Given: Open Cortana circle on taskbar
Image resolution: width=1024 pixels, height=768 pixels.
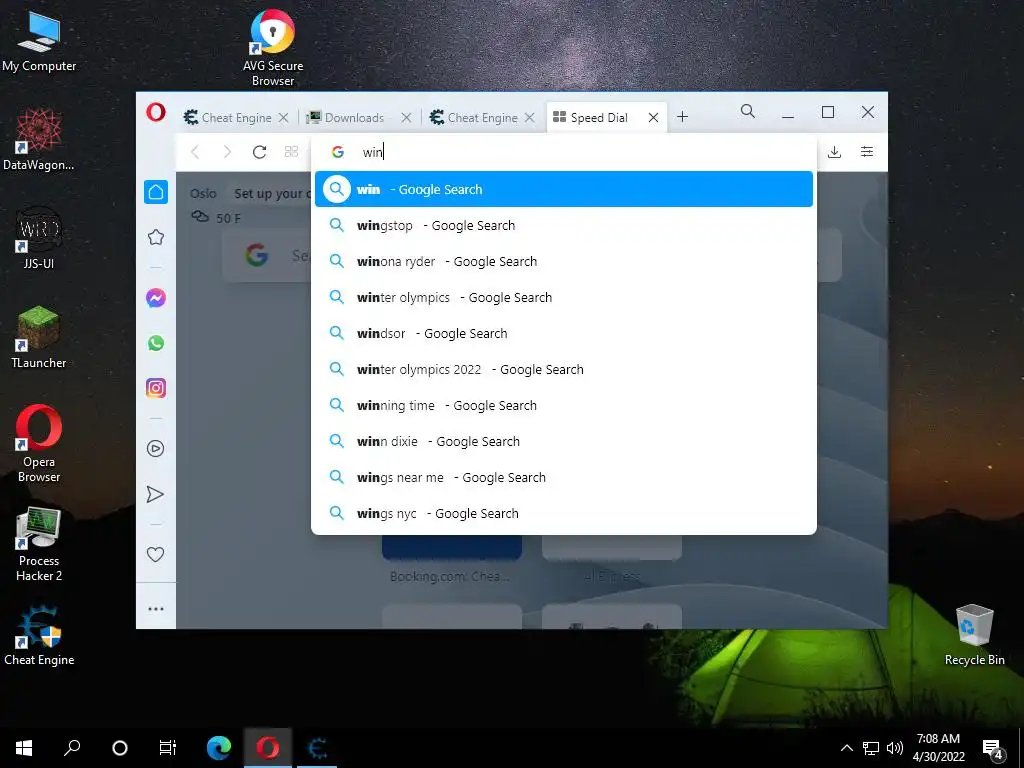Looking at the screenshot, I should click(120, 748).
